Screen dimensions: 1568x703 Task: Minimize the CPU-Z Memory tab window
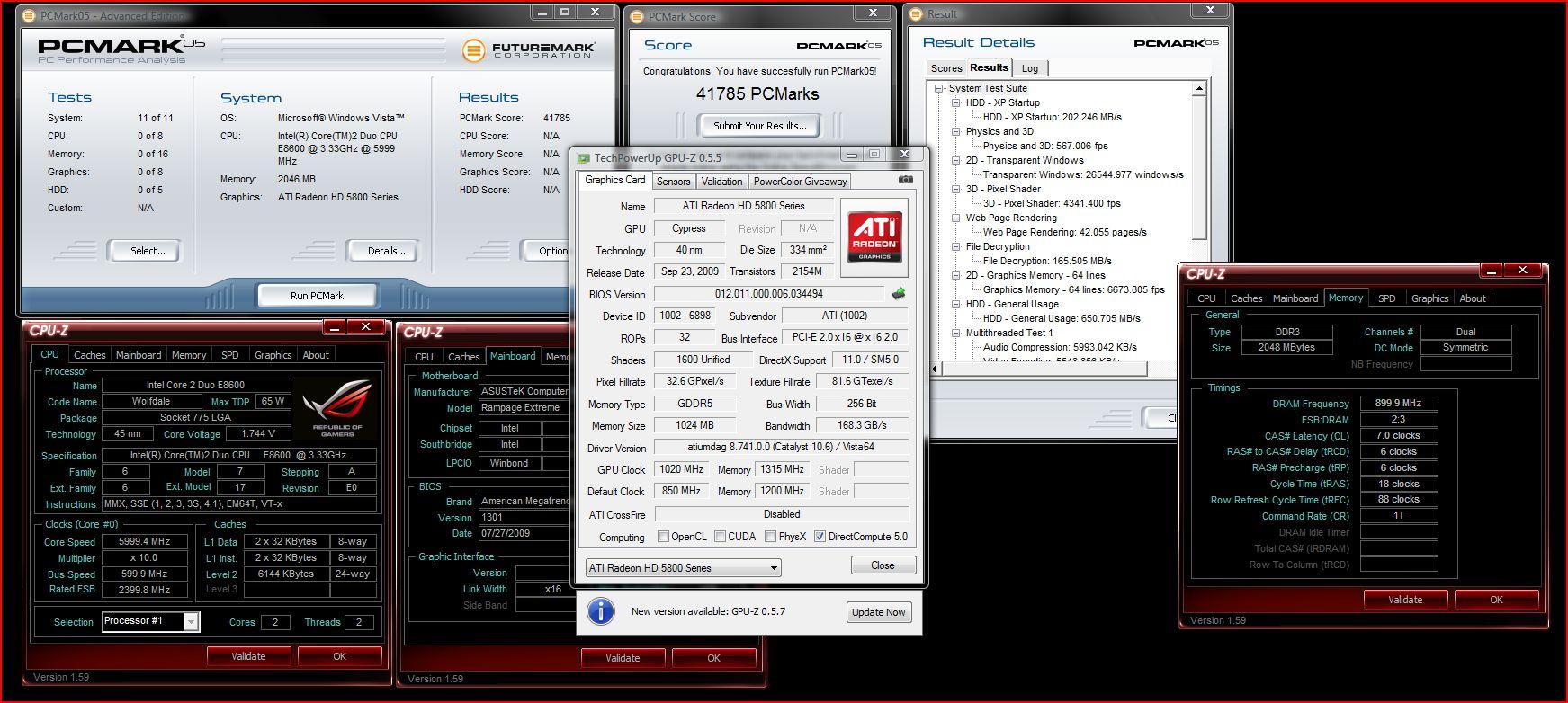(x=1490, y=270)
